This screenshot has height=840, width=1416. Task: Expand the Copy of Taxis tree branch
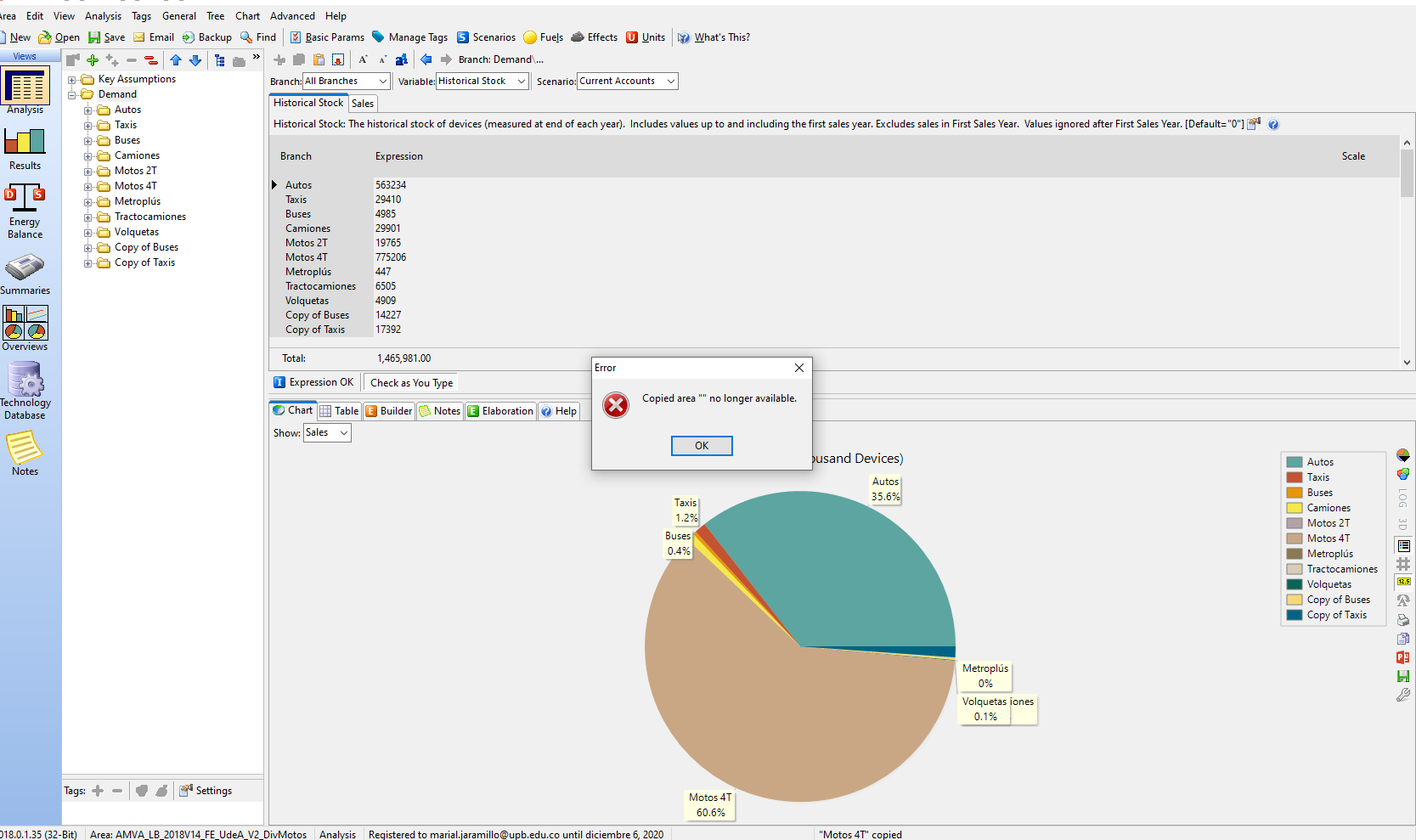pyautogui.click(x=87, y=263)
